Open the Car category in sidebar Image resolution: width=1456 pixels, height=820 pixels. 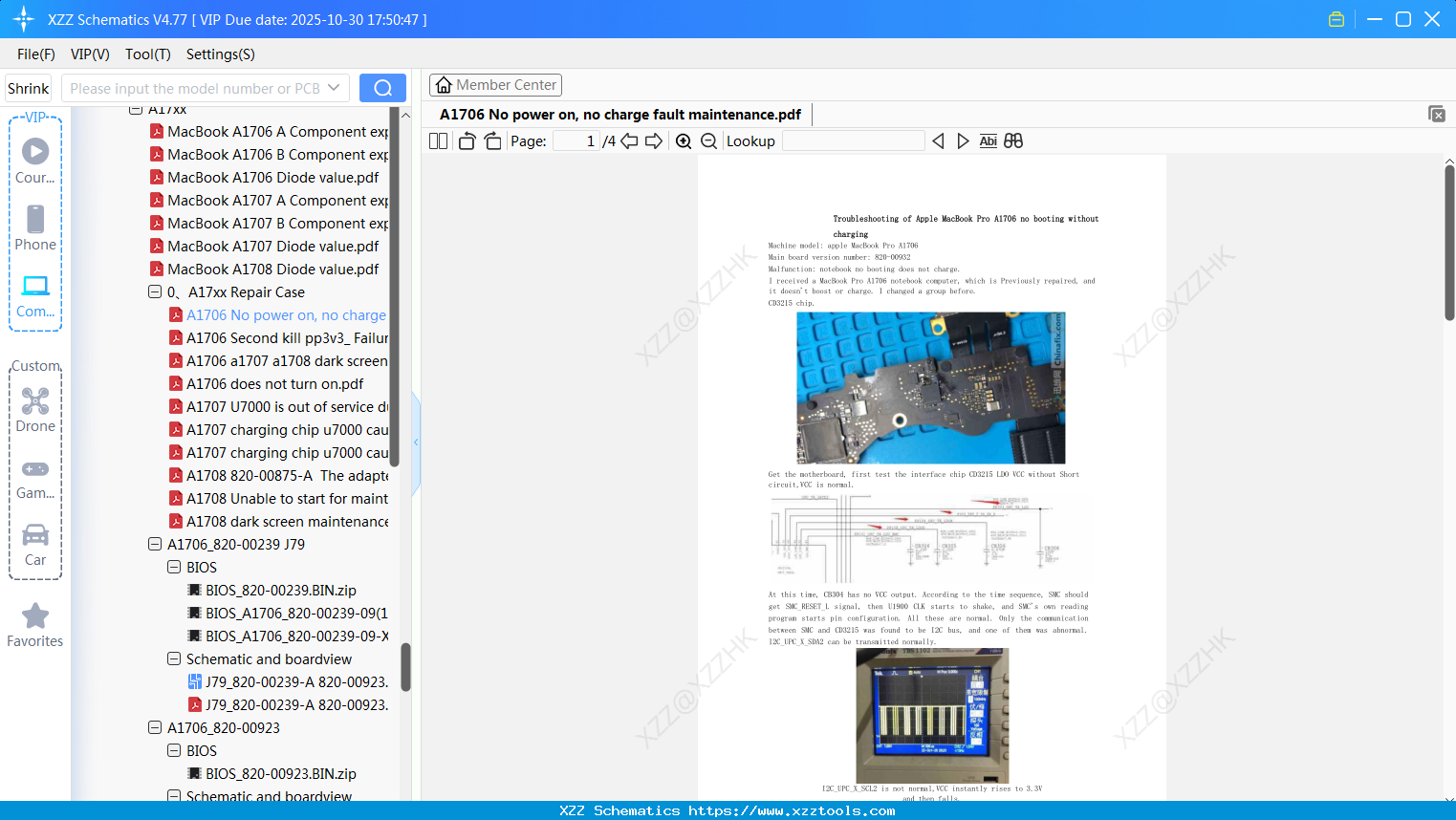point(35,544)
